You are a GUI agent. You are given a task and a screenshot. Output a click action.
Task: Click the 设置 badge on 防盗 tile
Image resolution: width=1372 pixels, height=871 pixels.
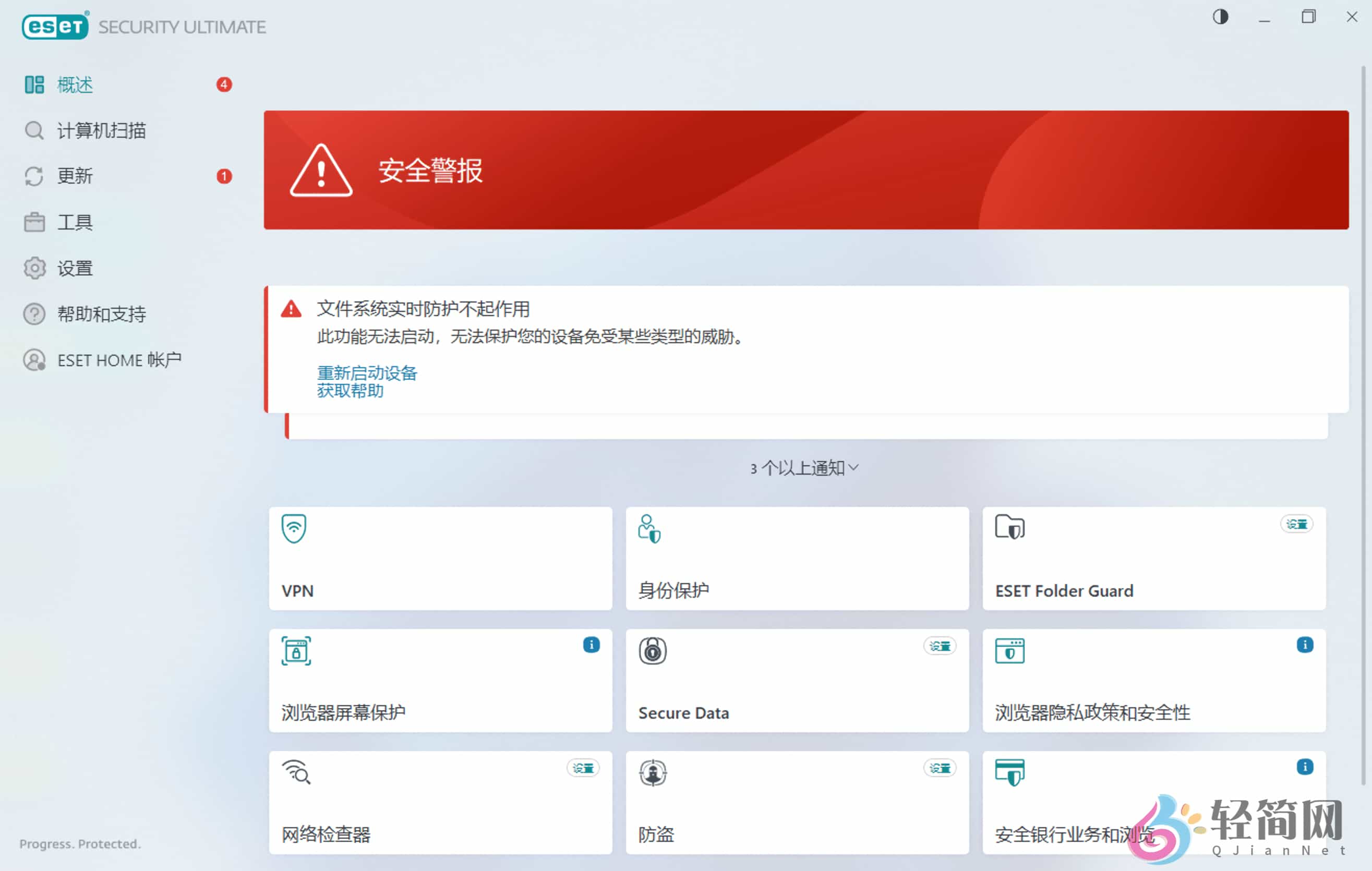pyautogui.click(x=940, y=768)
